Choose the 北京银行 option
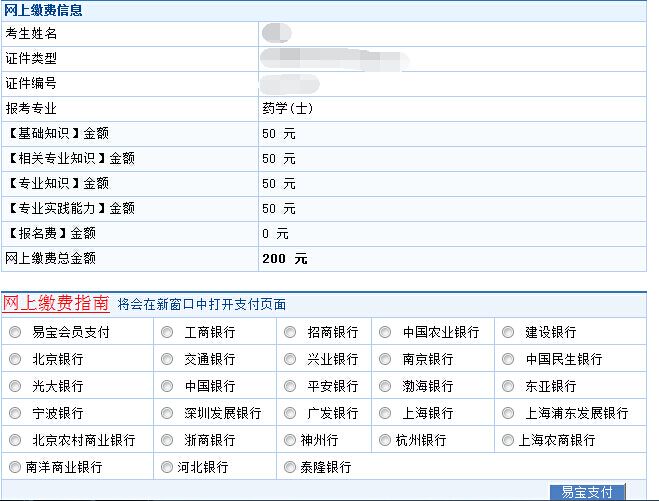 point(15,359)
